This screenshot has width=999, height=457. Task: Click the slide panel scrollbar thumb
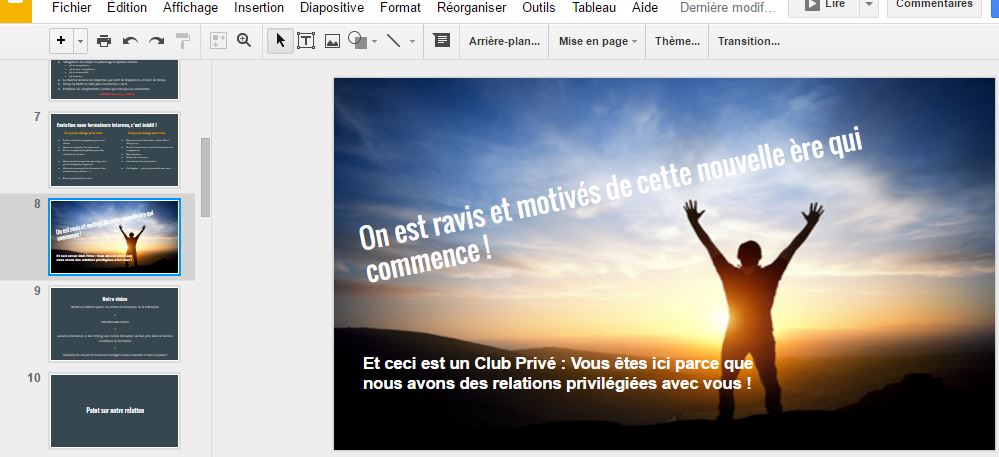click(205, 177)
